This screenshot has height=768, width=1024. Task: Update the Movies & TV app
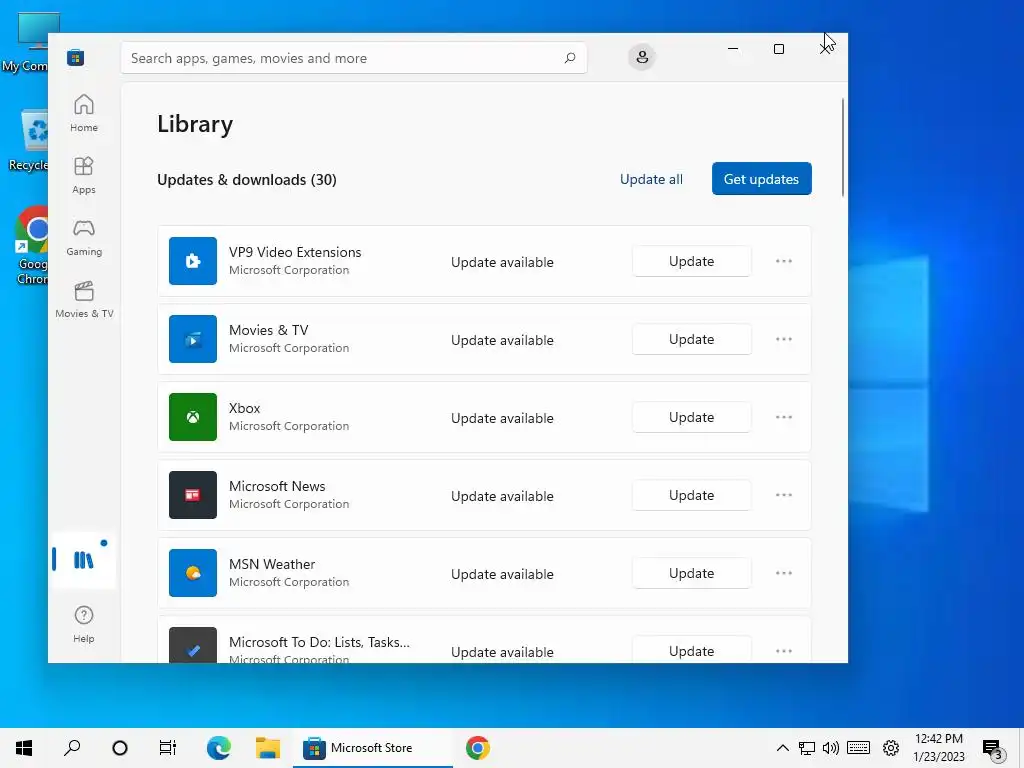click(x=692, y=339)
